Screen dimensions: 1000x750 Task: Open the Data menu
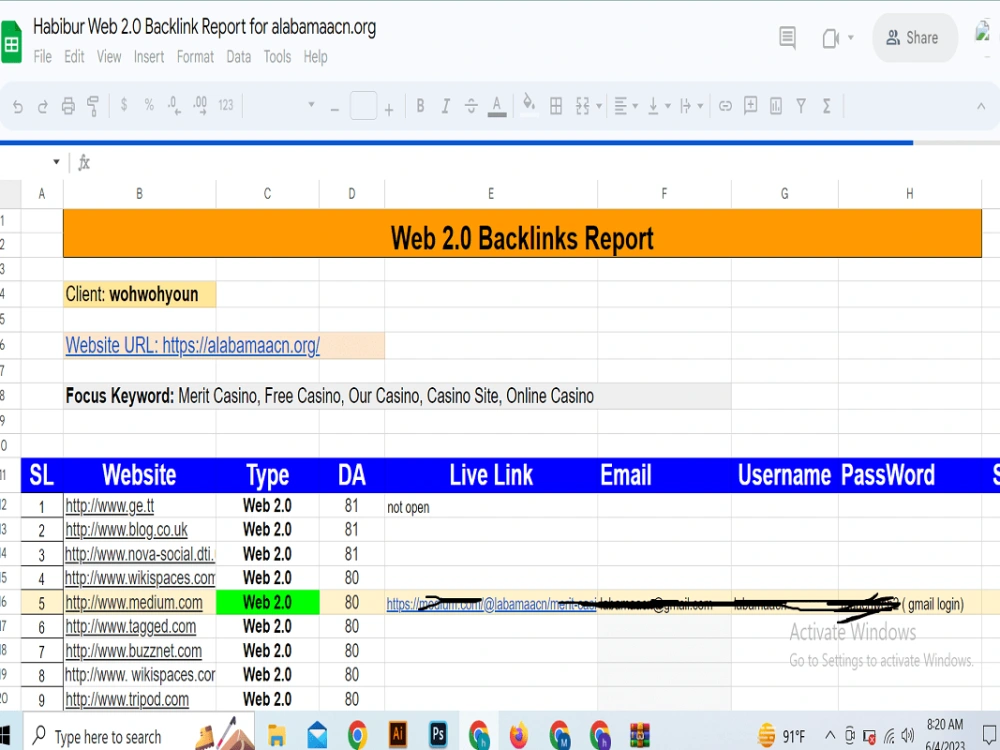pyautogui.click(x=239, y=57)
